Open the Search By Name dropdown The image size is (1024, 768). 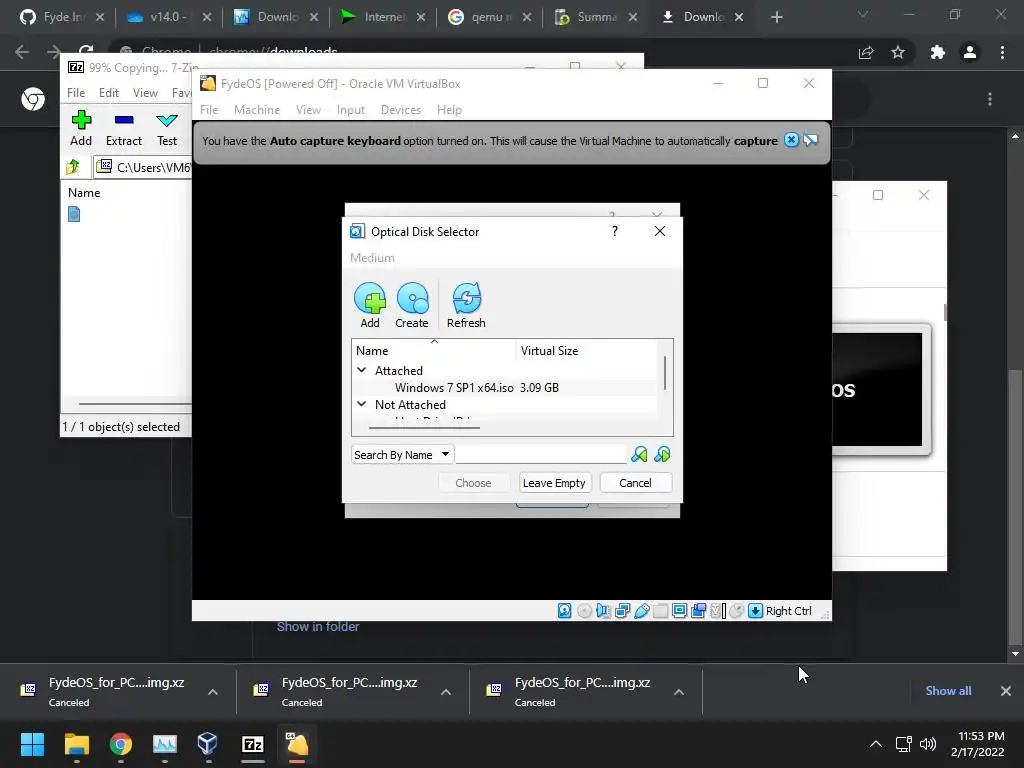pyautogui.click(x=402, y=455)
